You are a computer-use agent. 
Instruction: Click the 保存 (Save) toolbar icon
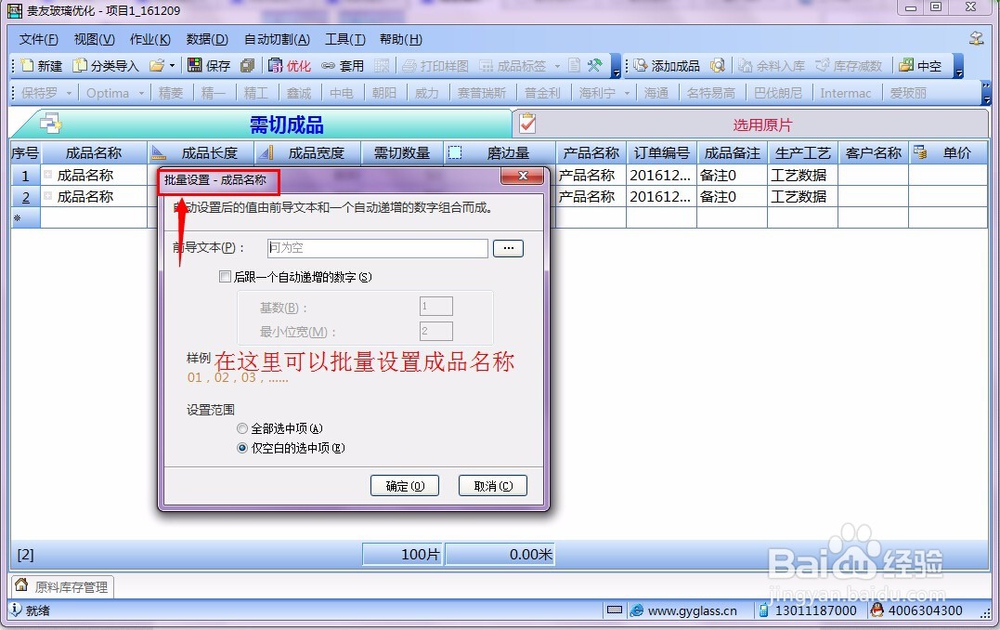coord(195,66)
